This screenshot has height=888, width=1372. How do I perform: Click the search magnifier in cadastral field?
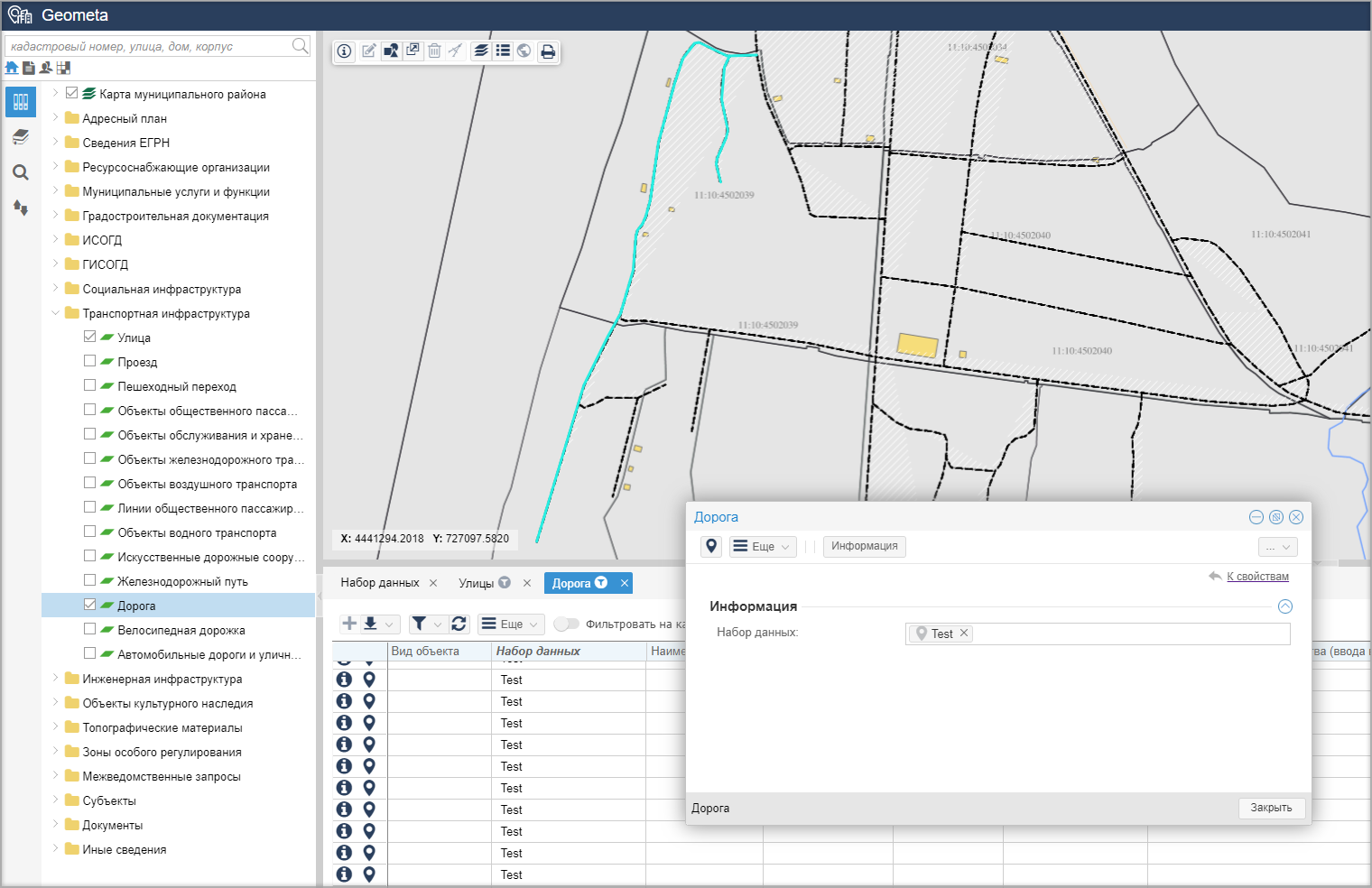point(301,45)
